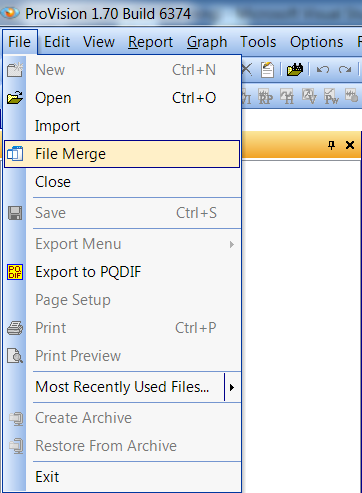Screen dimensions: 362x493
Task: Click the H graph toolbar icon
Action: tap(287, 97)
